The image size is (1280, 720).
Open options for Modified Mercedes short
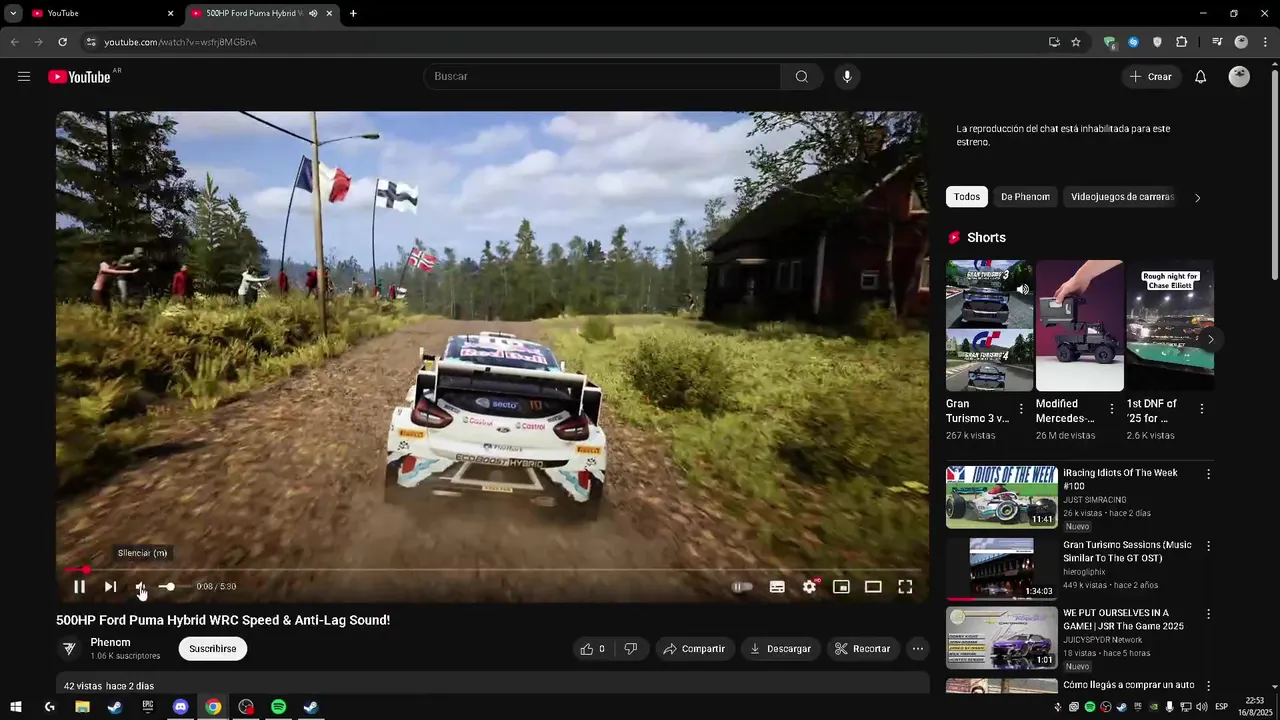tap(1112, 409)
